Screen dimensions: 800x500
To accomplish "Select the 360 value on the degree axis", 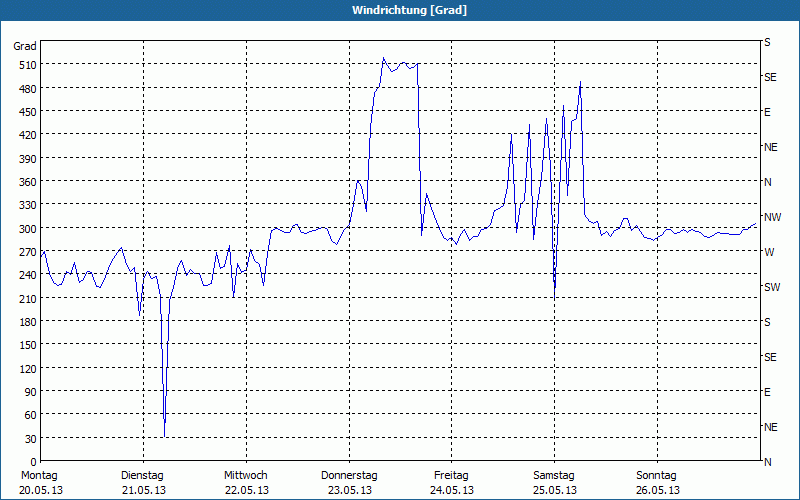I will pos(28,182).
